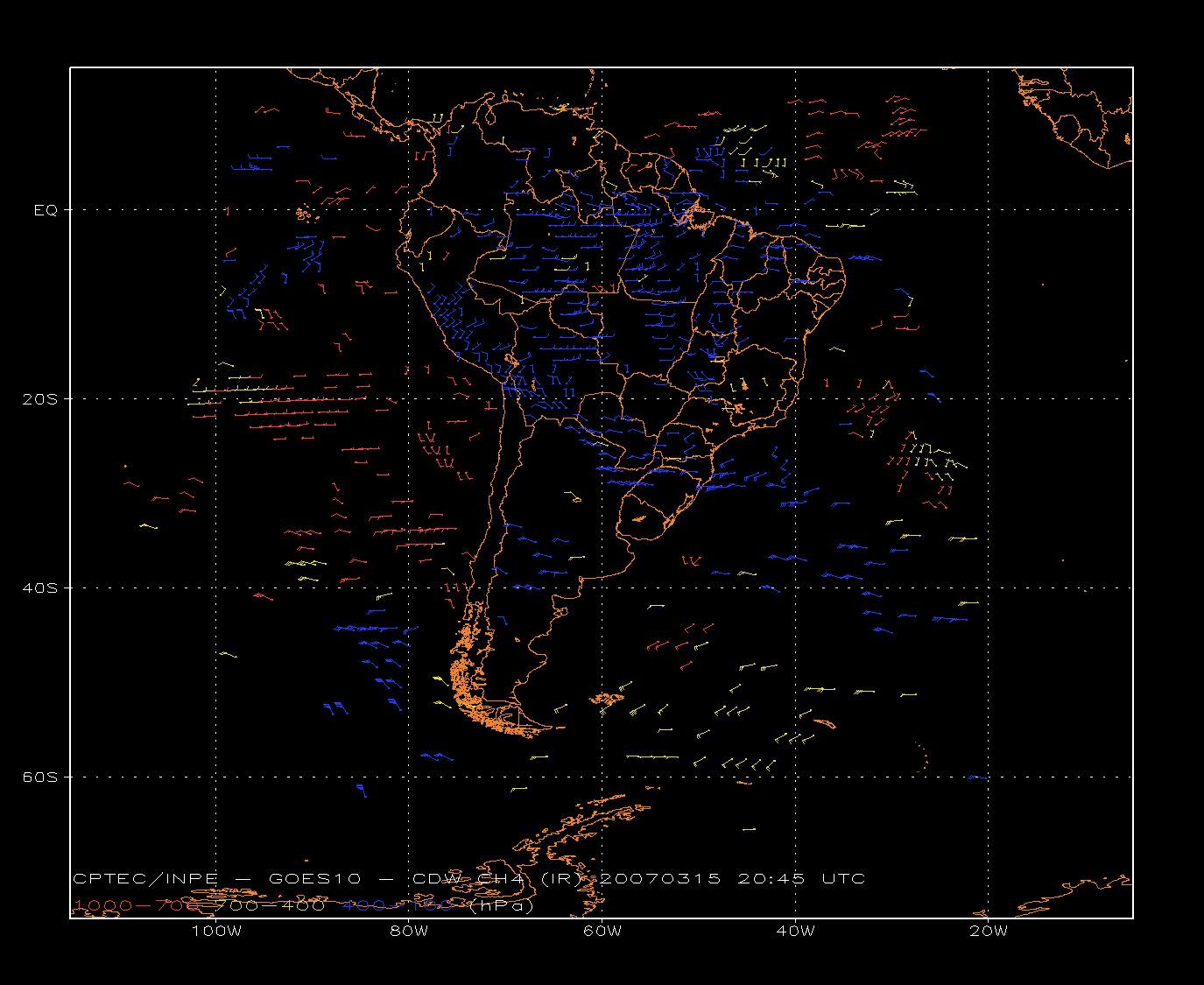Click the 20S latitude label
The width and height of the screenshot is (1204, 985).
click(x=40, y=399)
